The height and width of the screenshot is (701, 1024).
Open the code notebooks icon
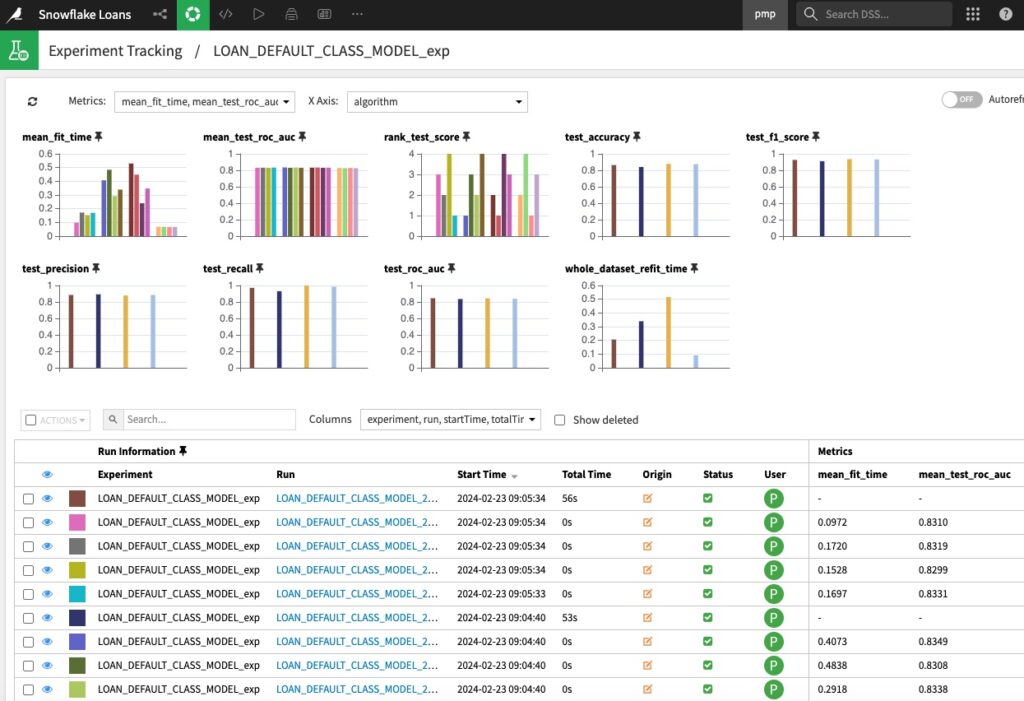pyautogui.click(x=226, y=14)
